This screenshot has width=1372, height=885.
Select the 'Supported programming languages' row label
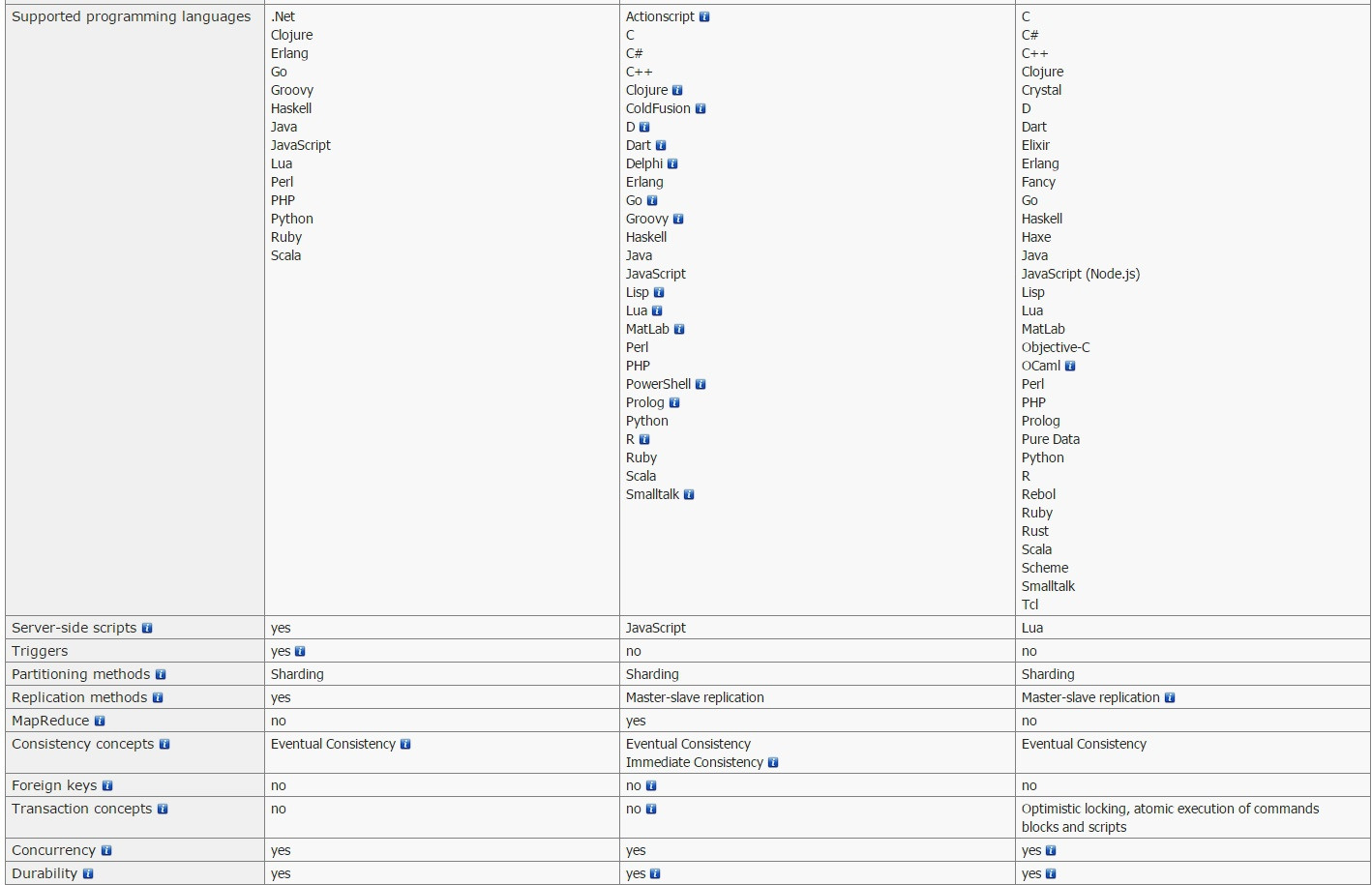pos(131,16)
